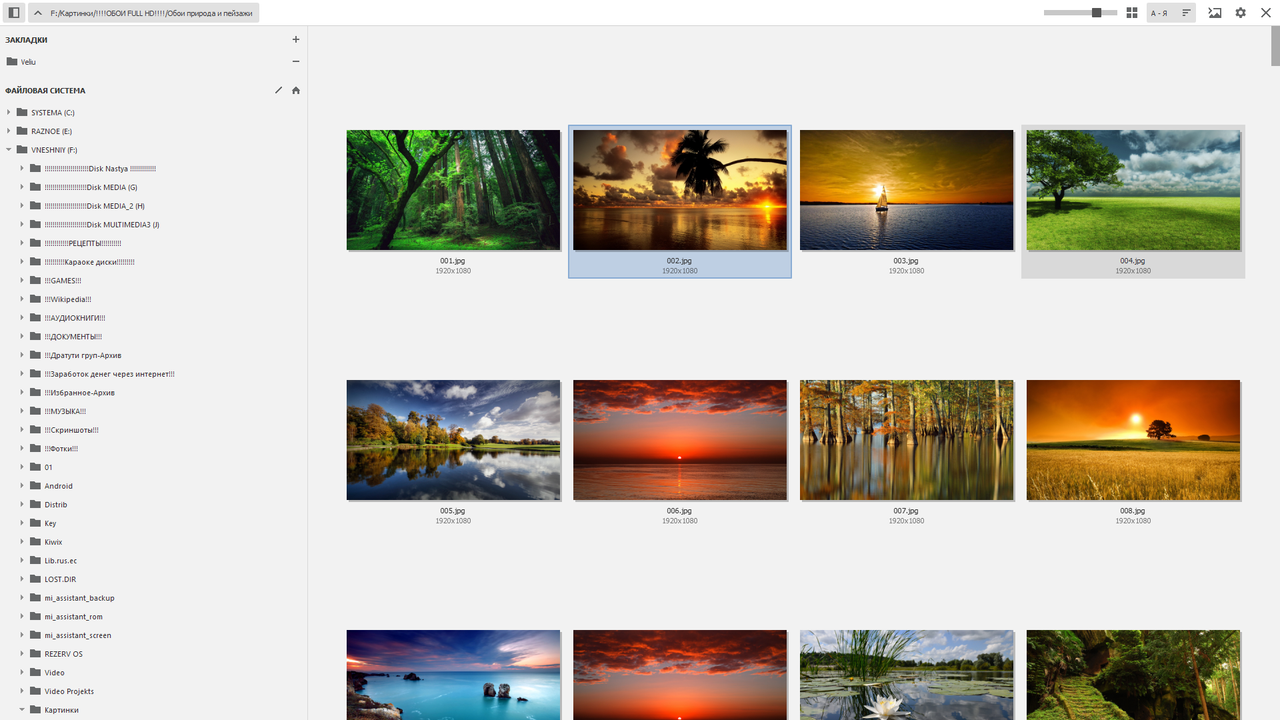This screenshot has width=1280, height=720.
Task: Expand the Disk Nastya folder
Action: tap(22, 168)
